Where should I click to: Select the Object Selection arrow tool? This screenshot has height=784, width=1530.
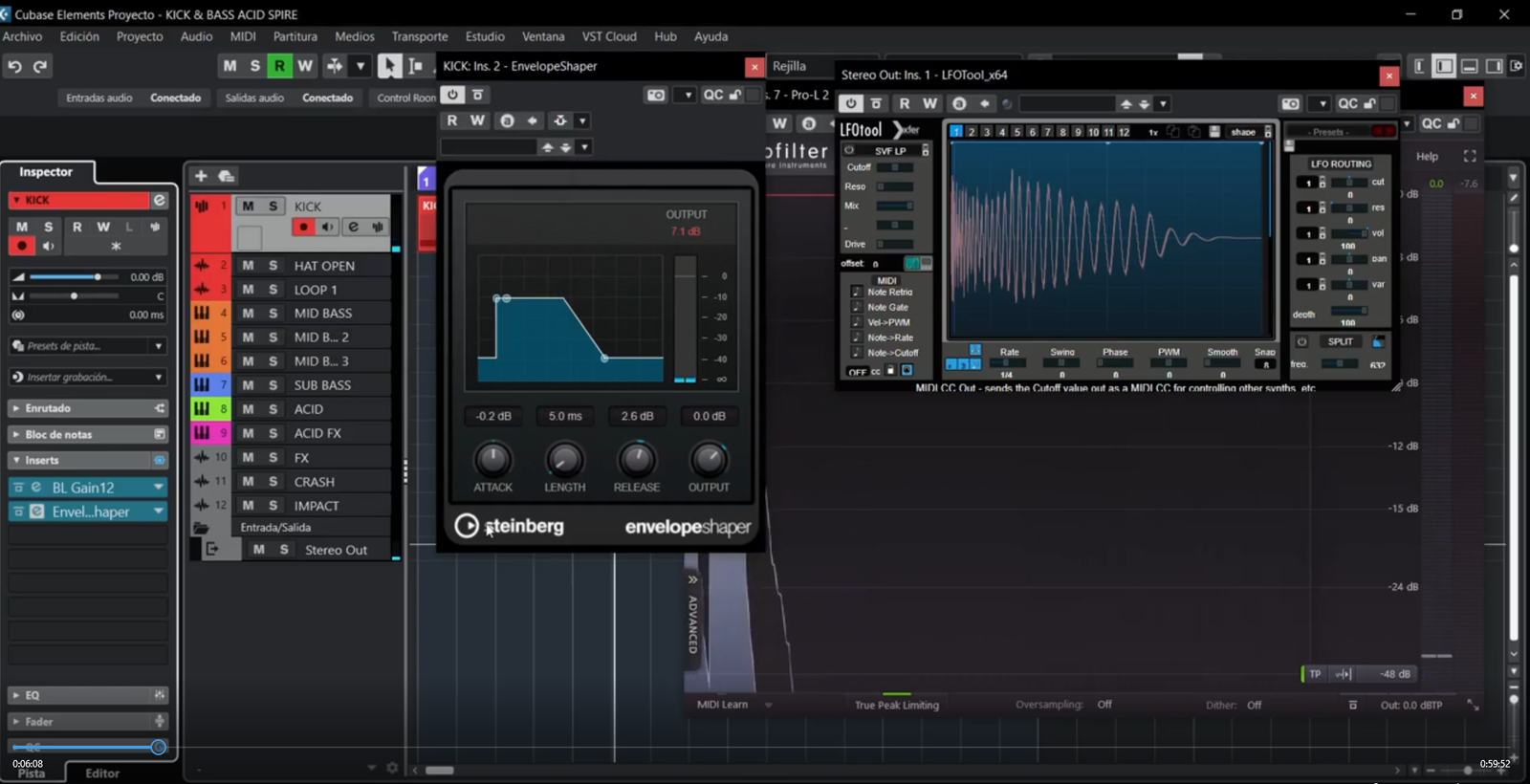point(388,65)
